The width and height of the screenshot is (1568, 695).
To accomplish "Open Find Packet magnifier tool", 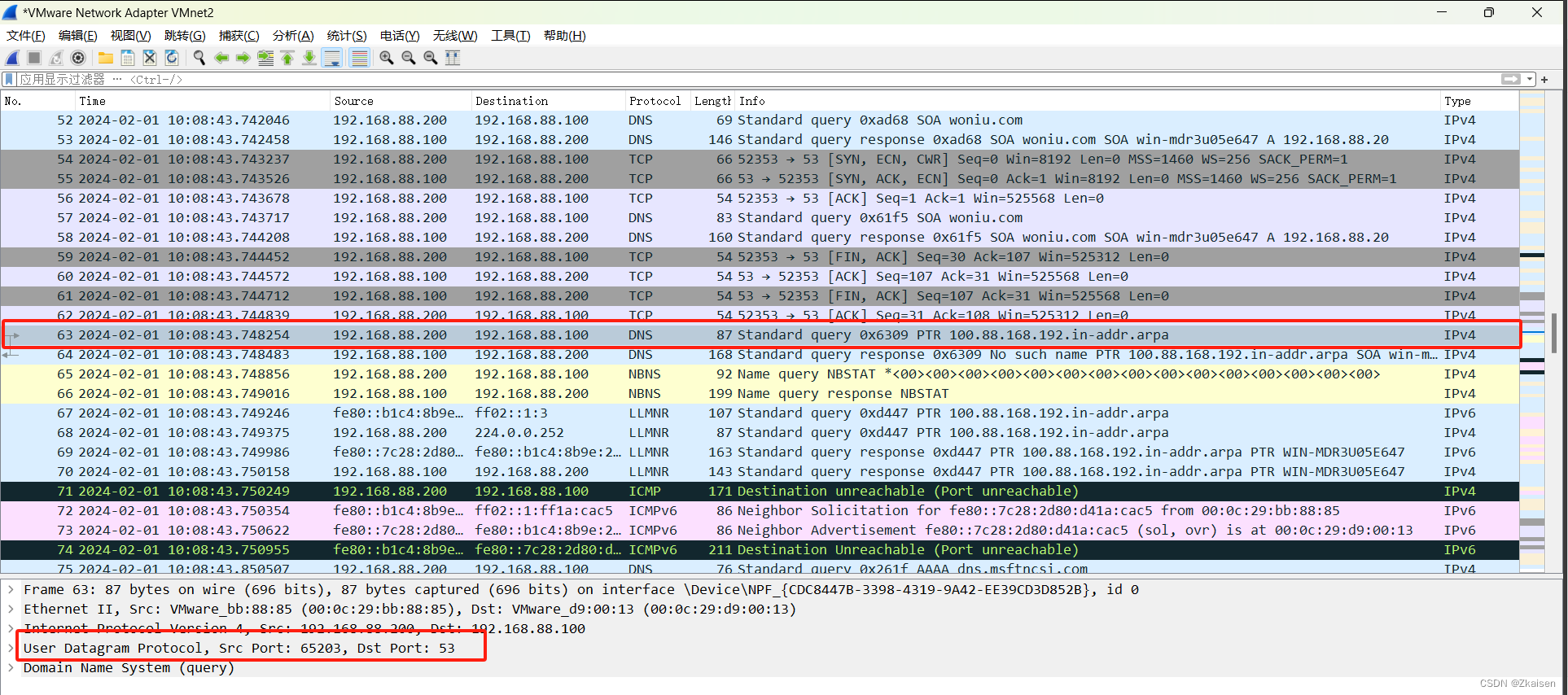I will click(x=199, y=58).
